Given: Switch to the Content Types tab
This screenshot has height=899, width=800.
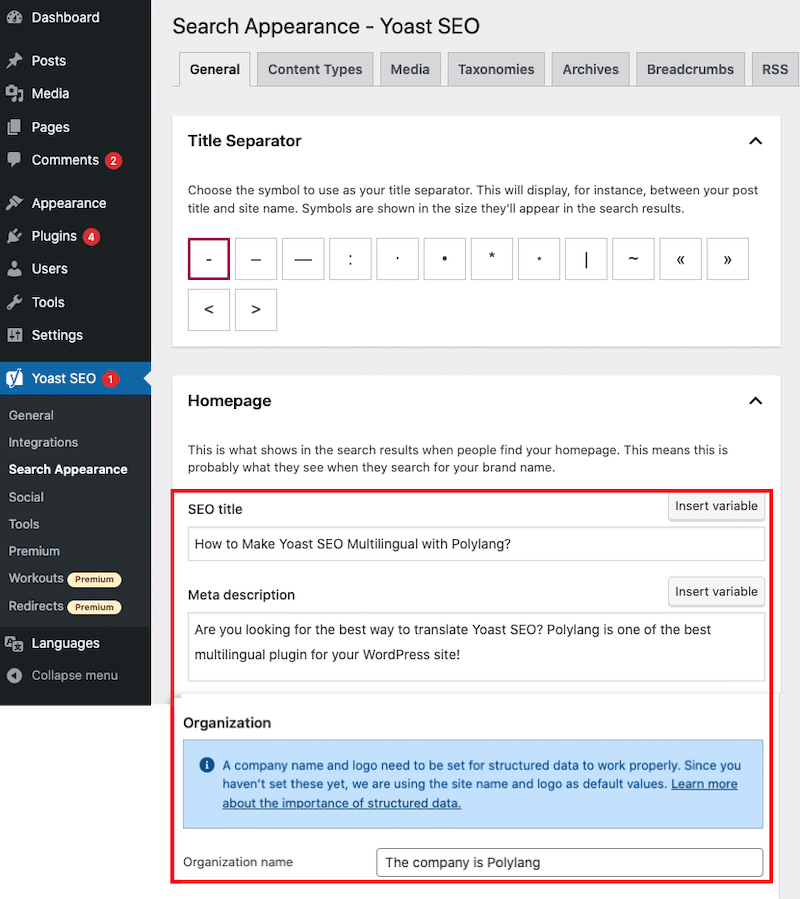Looking at the screenshot, I should (314, 69).
